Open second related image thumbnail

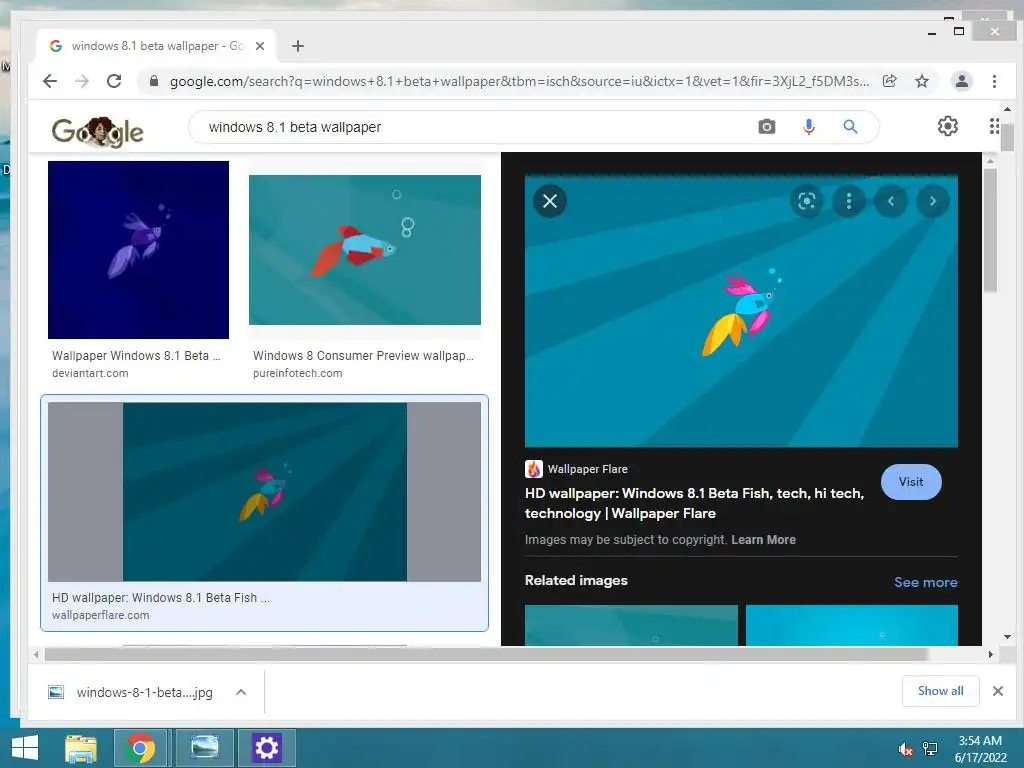click(852, 625)
